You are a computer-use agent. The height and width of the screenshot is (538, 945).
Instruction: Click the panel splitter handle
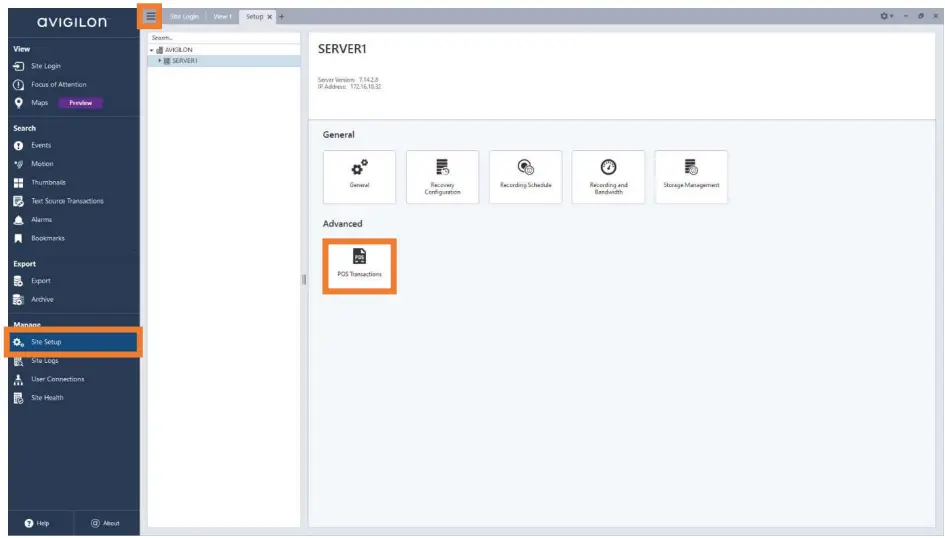click(x=304, y=280)
